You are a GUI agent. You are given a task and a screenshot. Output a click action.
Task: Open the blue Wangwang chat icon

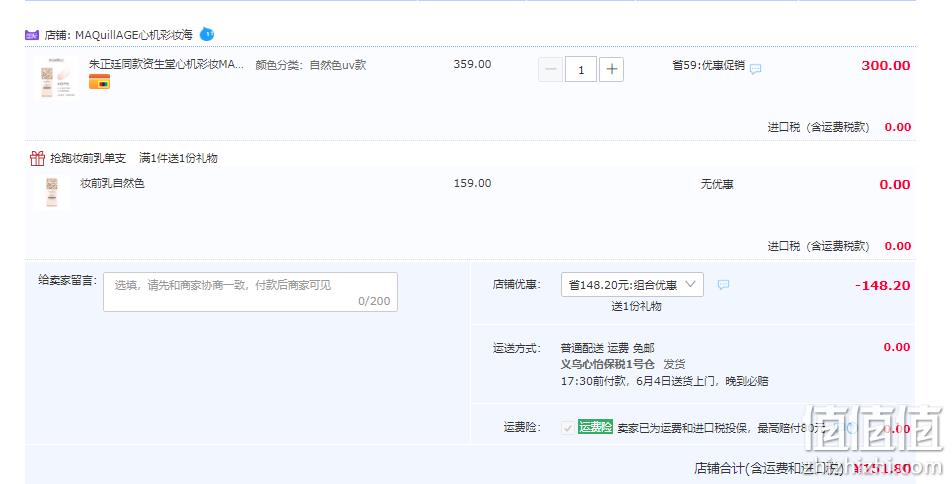click(x=207, y=35)
